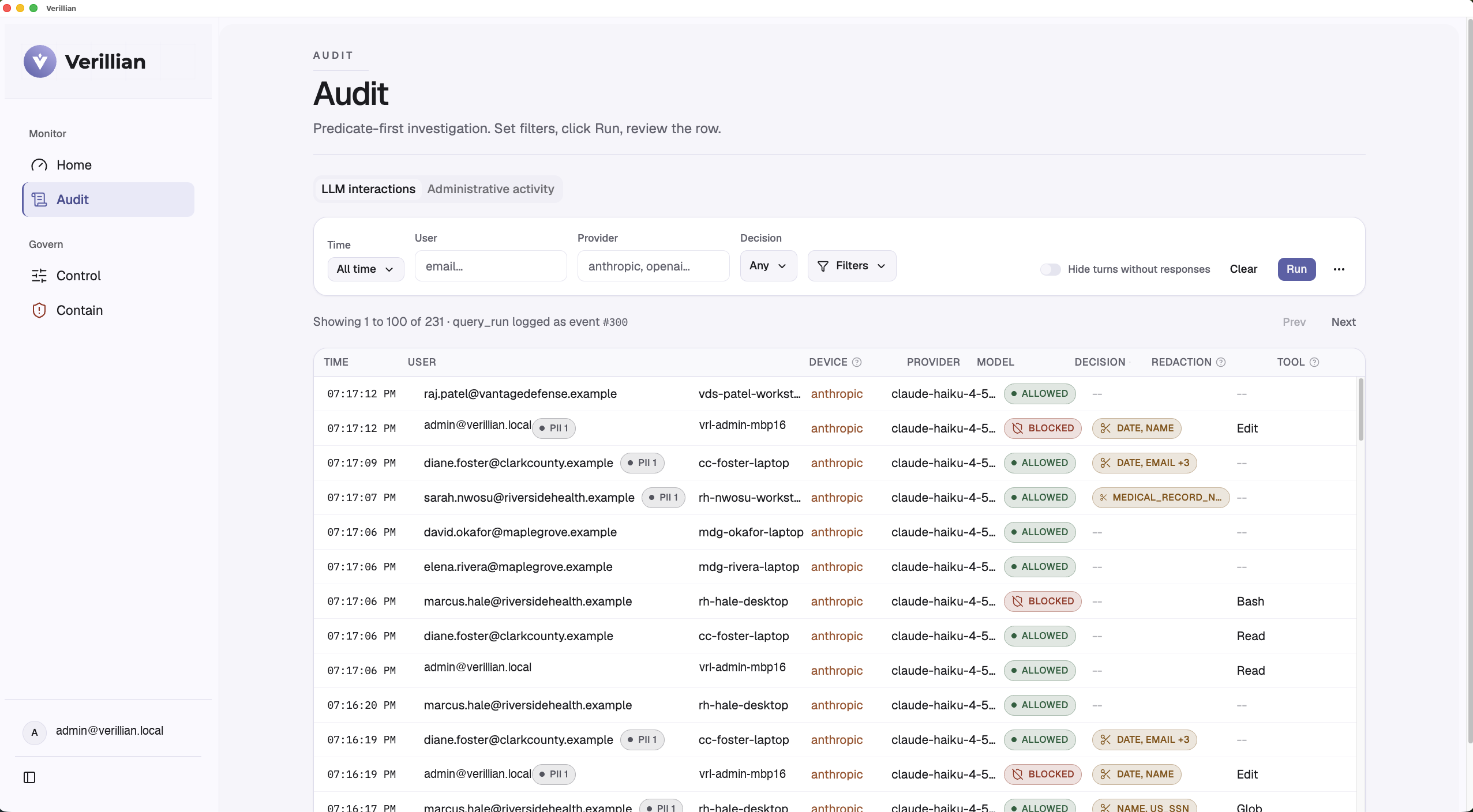
Task: Open the All time dropdown
Action: [x=366, y=269]
